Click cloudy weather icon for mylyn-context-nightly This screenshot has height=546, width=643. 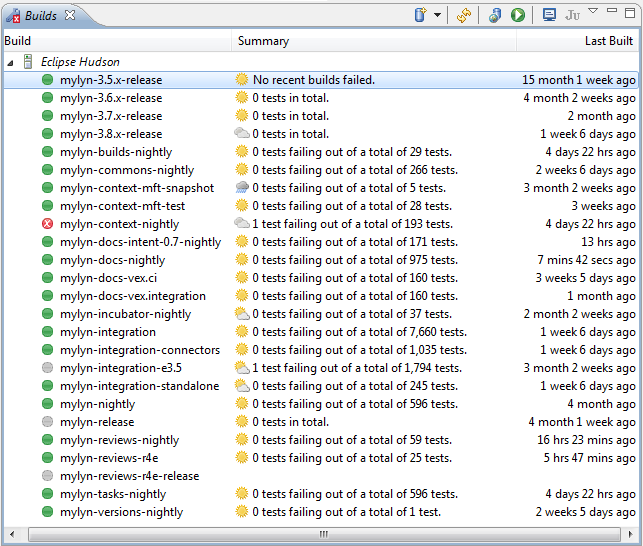242,223
